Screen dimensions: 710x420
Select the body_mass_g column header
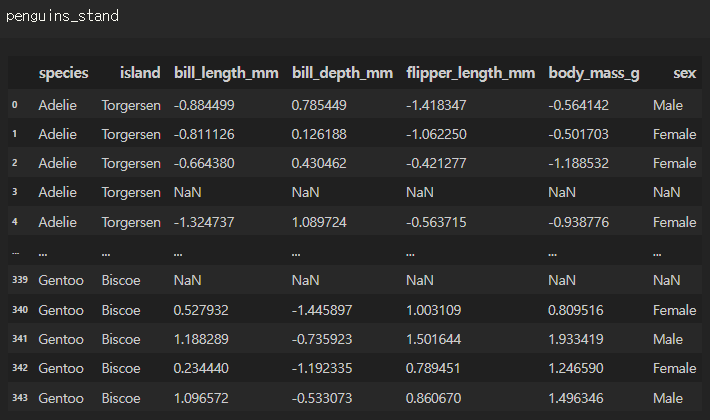pyautogui.click(x=594, y=73)
